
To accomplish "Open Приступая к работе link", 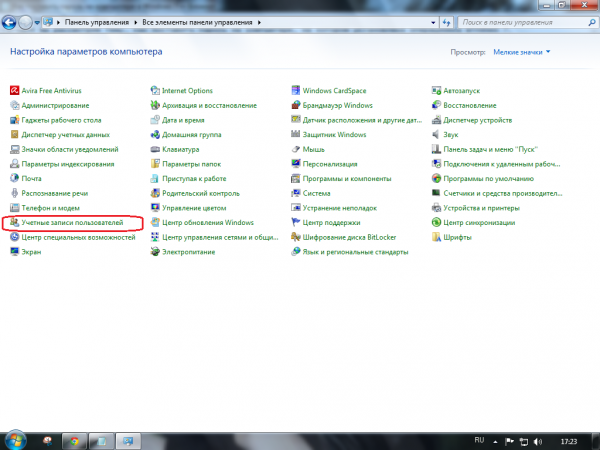I will (x=194, y=179).
